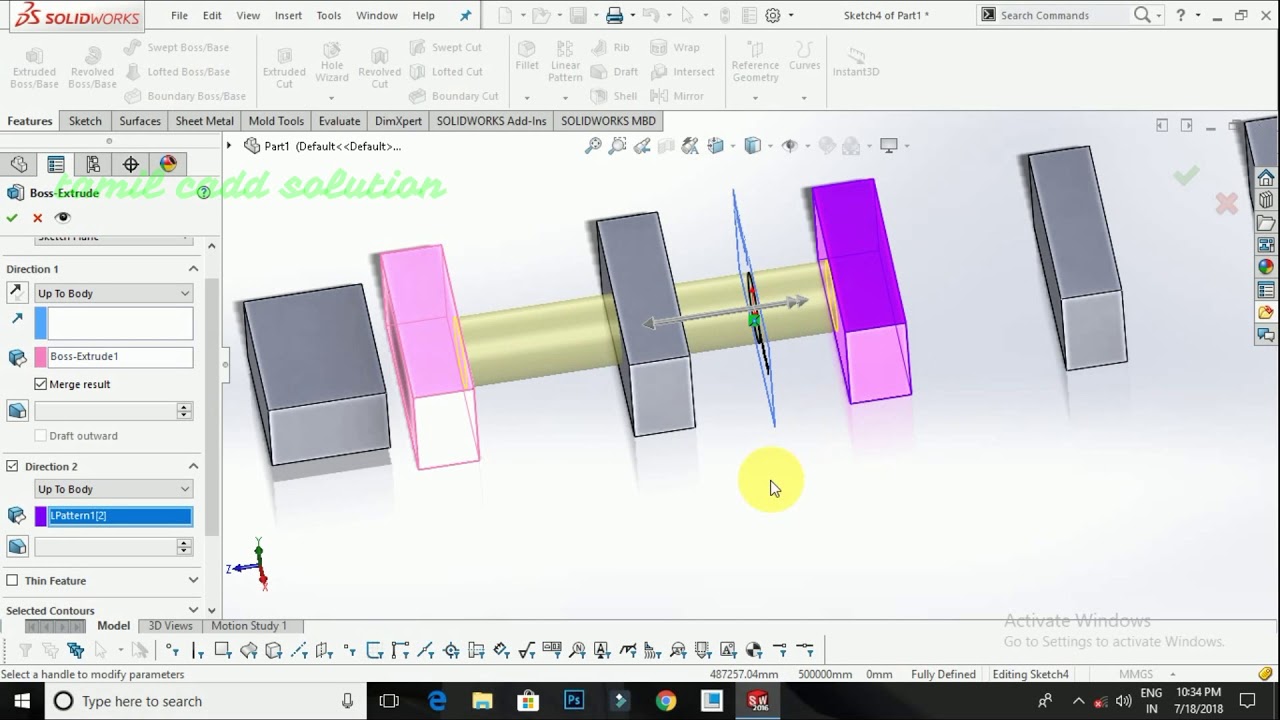Open Direction 2 Up To Body dropdown
Screen dimensions: 1280x720
coord(113,489)
